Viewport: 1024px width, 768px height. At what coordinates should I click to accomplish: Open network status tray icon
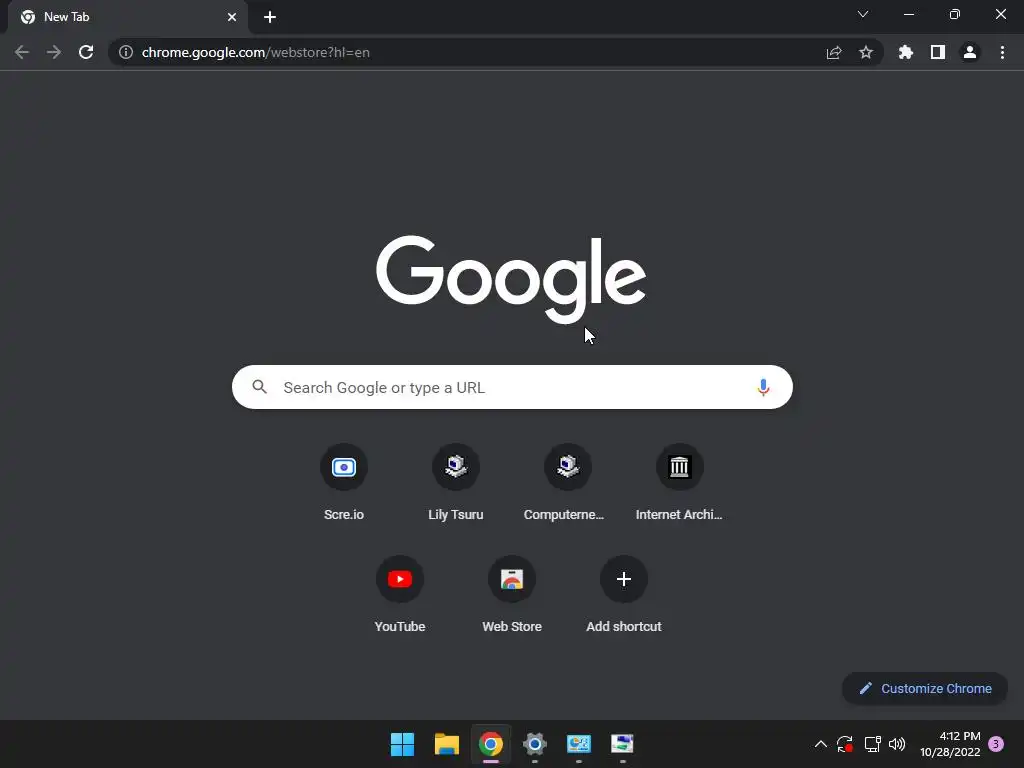pyautogui.click(x=872, y=744)
